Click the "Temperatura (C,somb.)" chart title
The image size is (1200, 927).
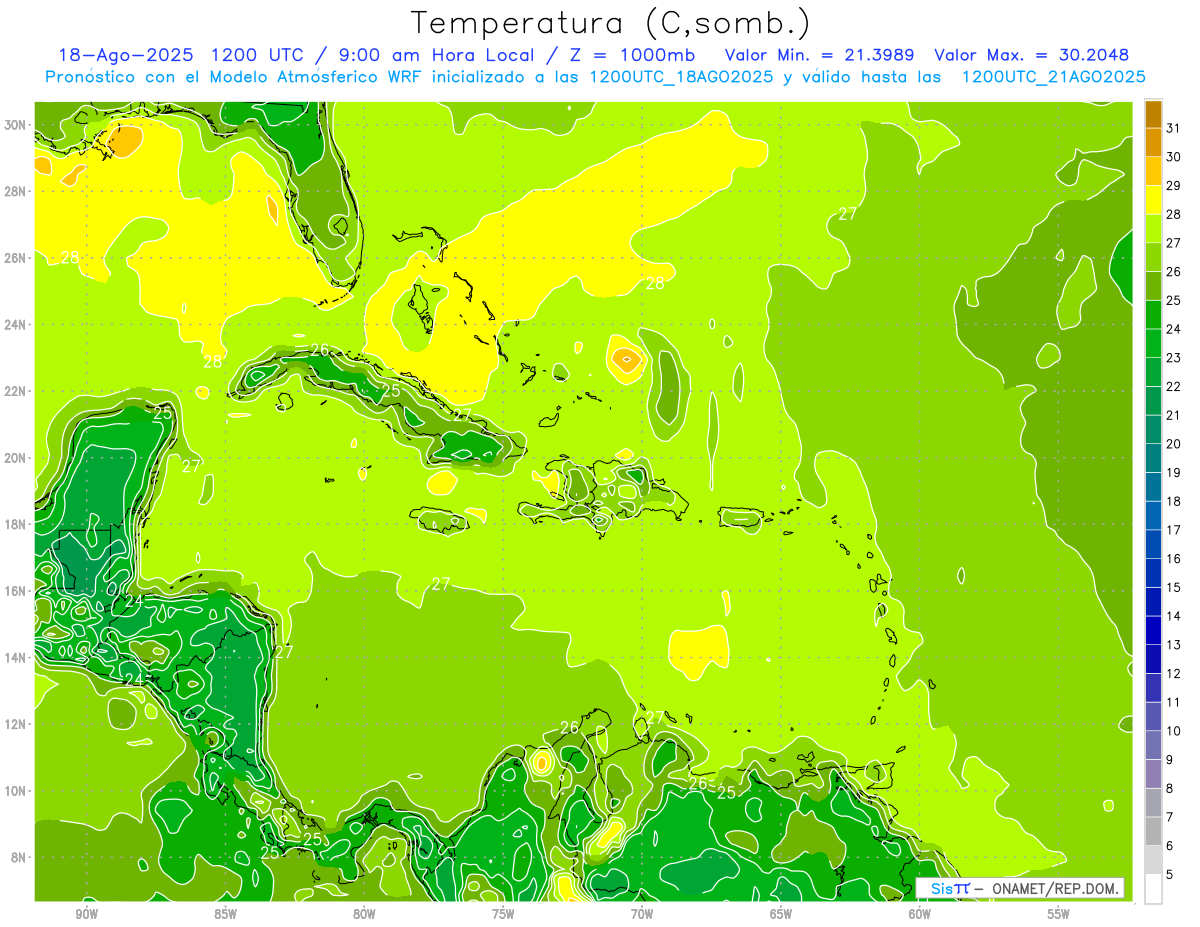point(610,23)
